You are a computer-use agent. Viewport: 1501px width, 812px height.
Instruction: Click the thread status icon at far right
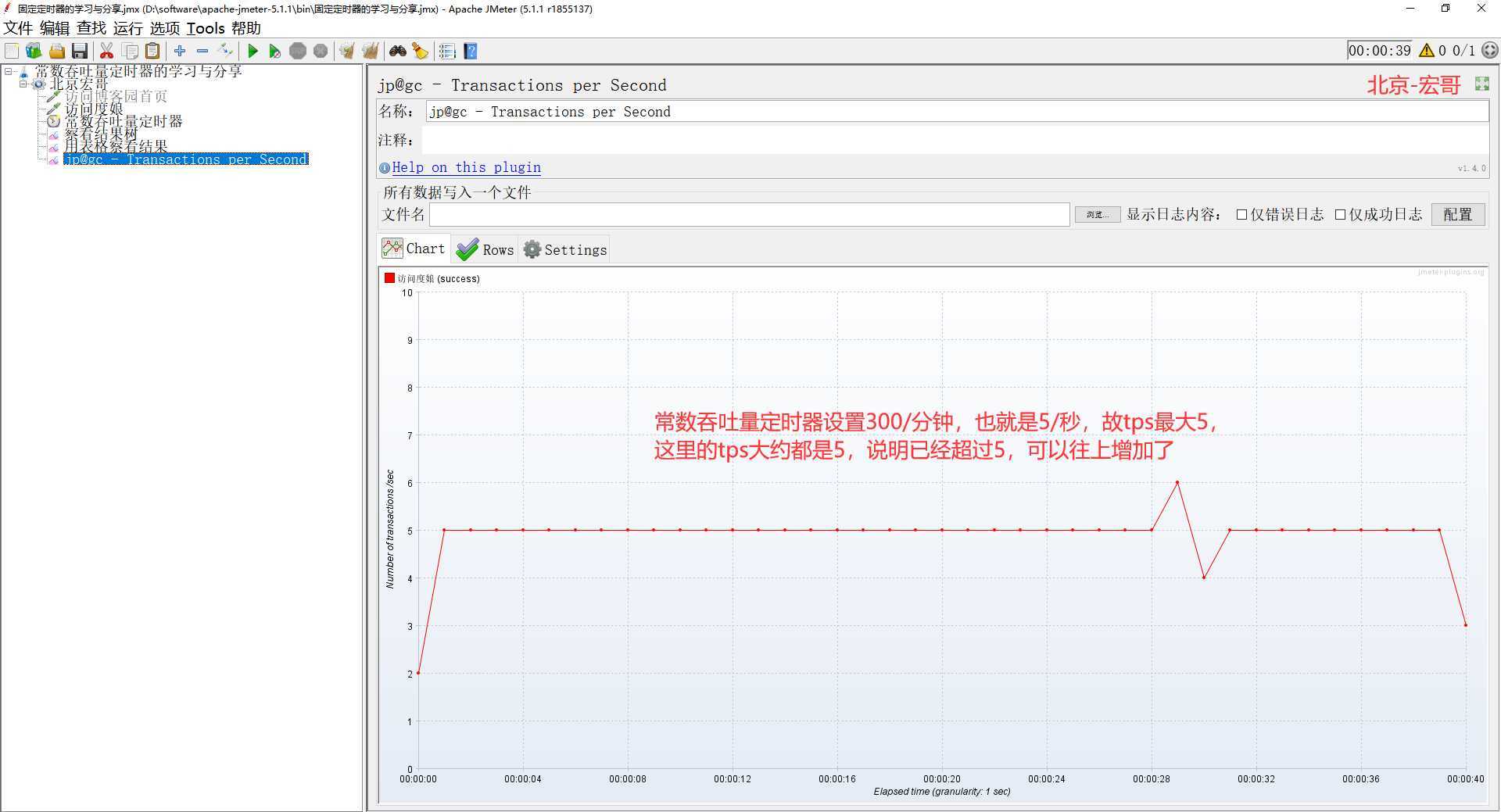[x=1490, y=51]
